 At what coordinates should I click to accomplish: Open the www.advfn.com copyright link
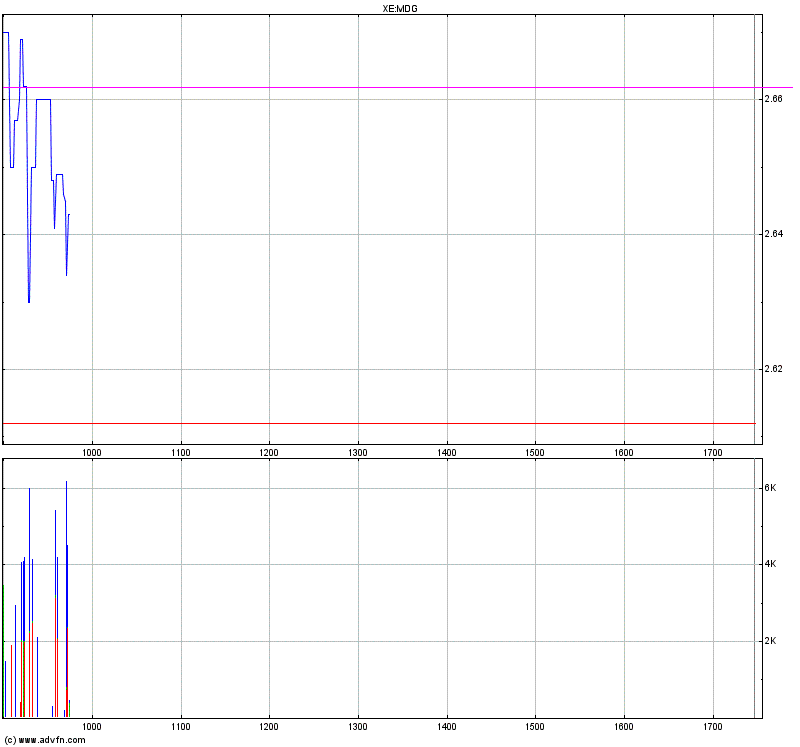45,740
